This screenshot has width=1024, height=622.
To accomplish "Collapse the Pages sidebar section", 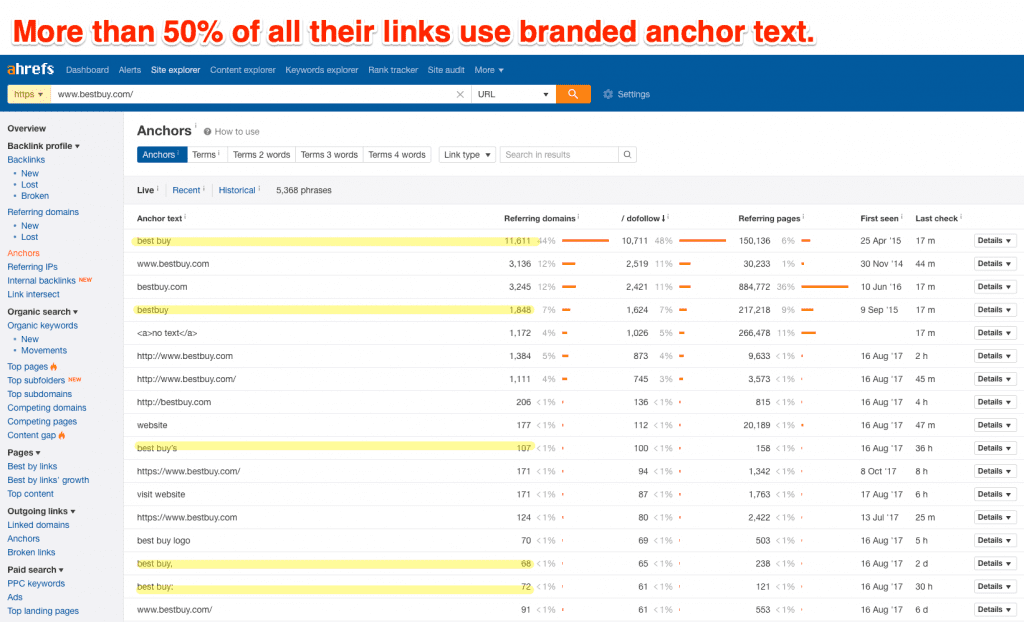I will tap(24, 452).
